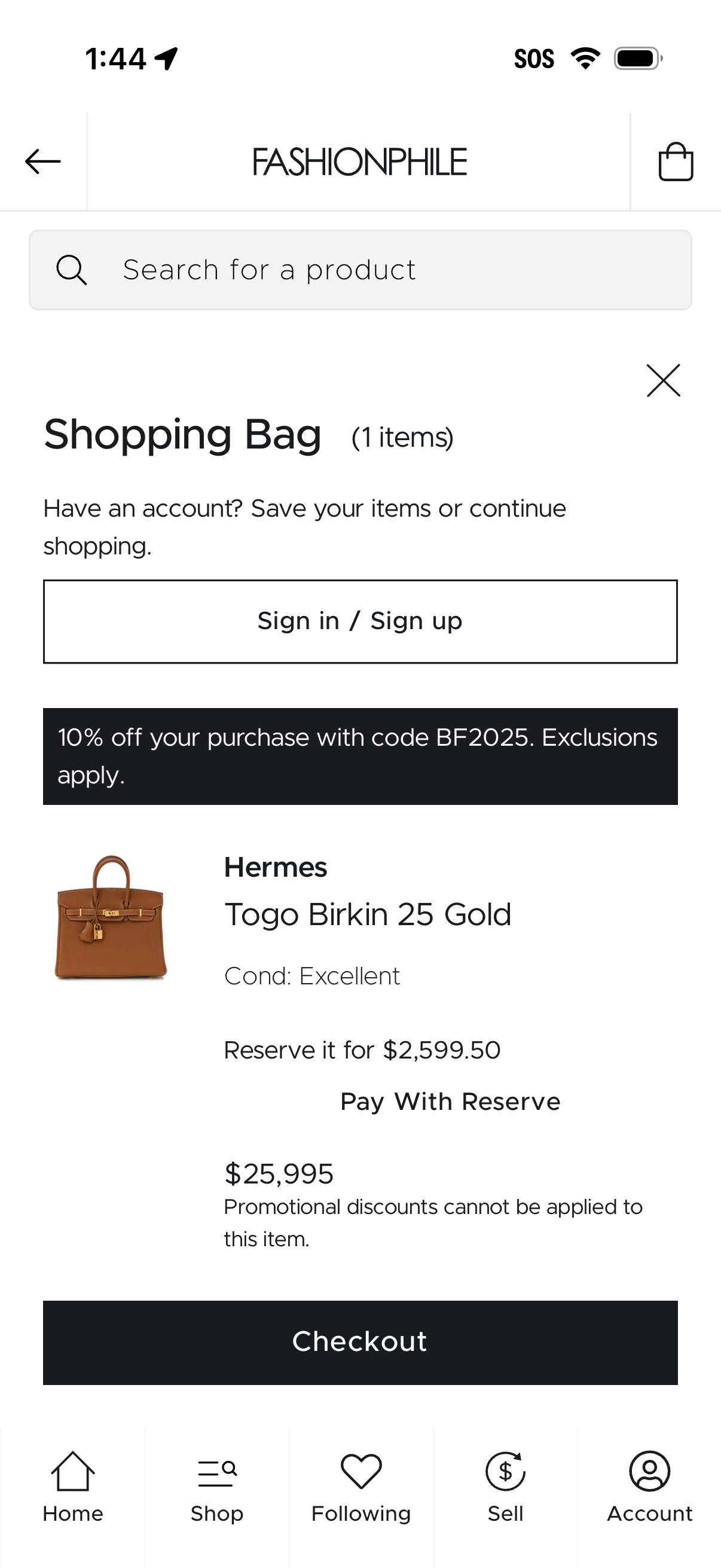Tap the BF2025 promo code banner
The width and height of the screenshot is (721, 1568).
tap(360, 756)
